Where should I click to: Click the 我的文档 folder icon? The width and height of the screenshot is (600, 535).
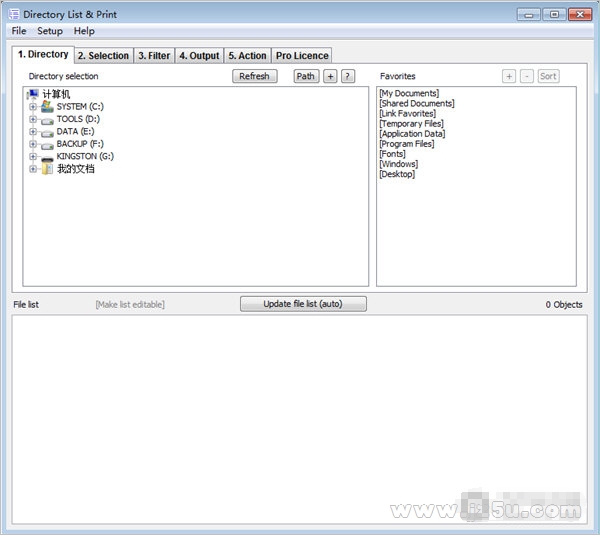click(x=47, y=169)
